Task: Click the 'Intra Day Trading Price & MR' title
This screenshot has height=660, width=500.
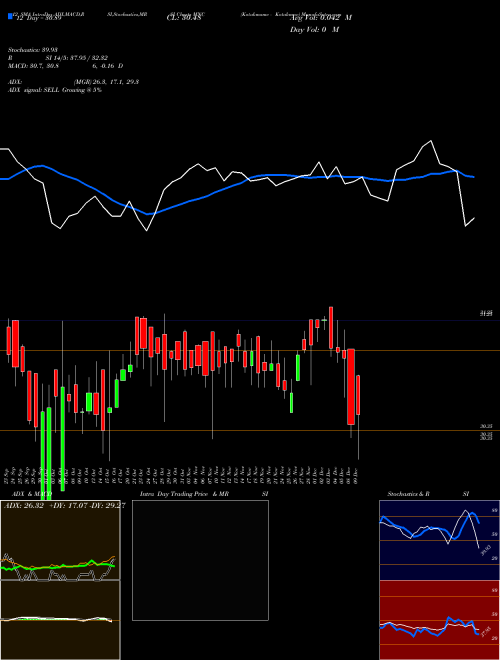Action: pyautogui.click(x=184, y=494)
